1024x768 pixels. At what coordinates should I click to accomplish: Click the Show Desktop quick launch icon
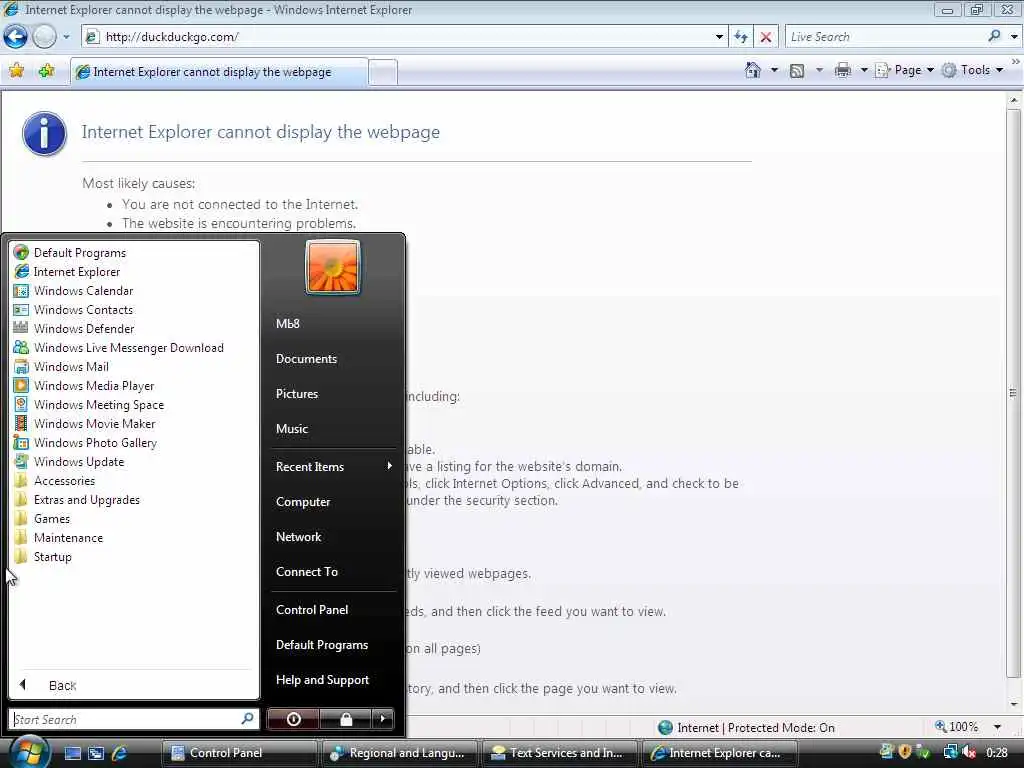coord(72,753)
